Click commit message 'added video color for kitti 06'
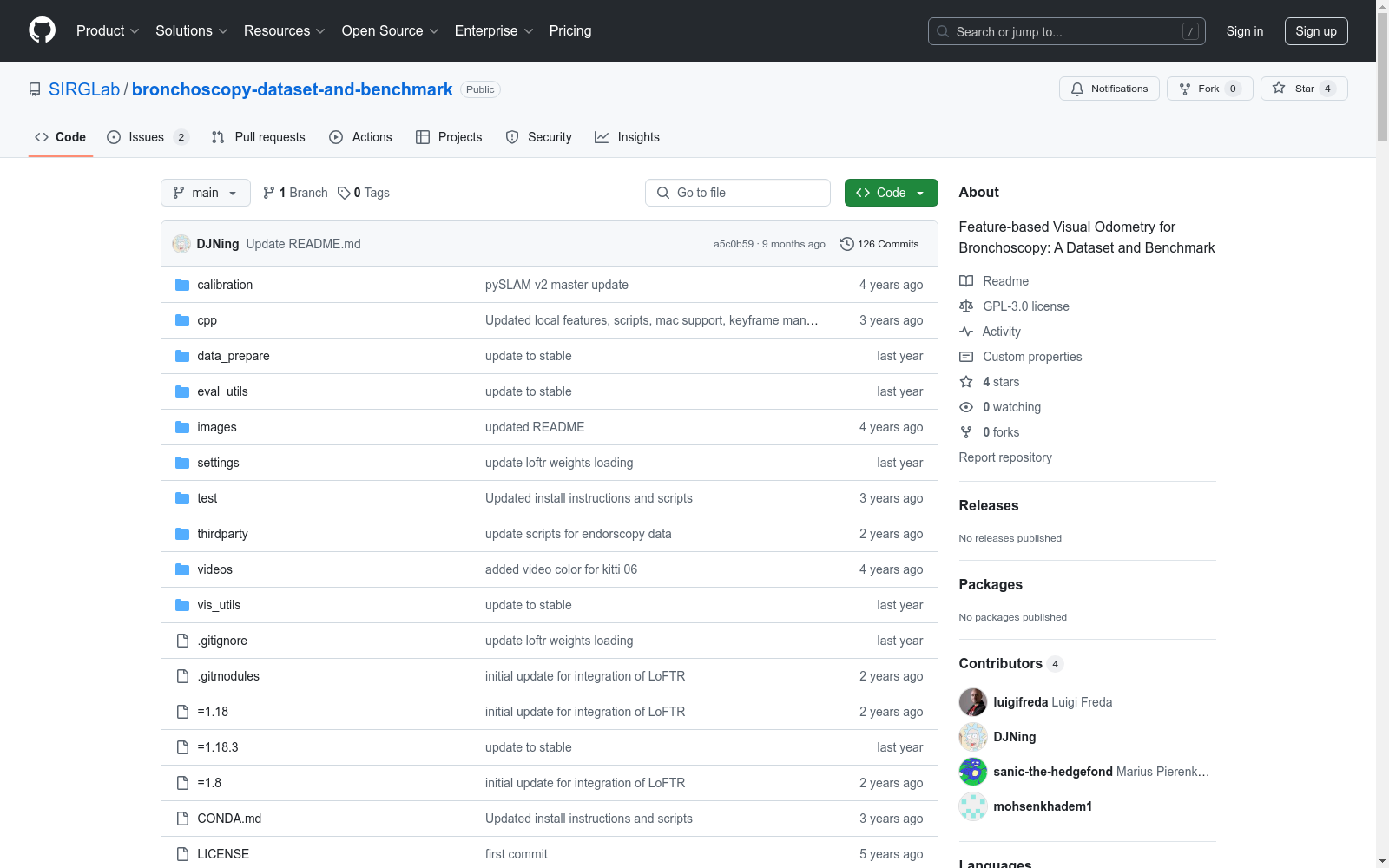Screen dimensions: 1389x868 tap(561, 569)
